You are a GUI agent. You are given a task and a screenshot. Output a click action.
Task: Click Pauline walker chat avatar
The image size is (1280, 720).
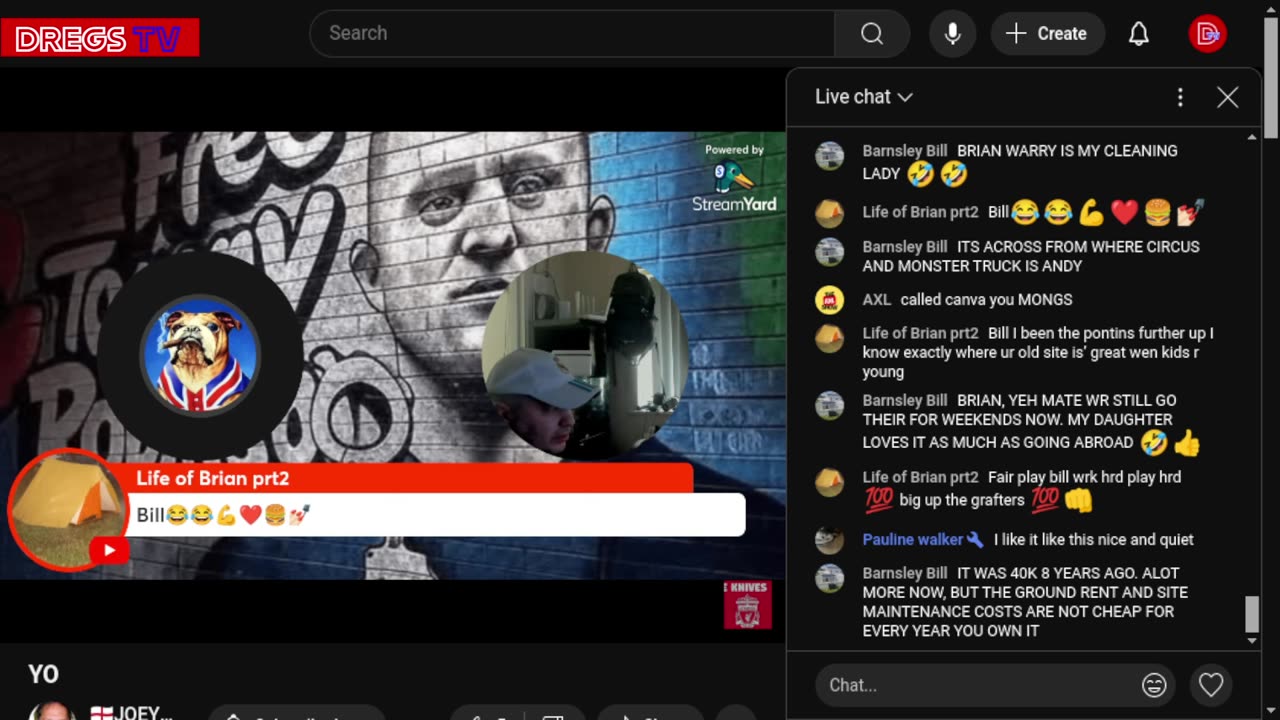tap(829, 540)
